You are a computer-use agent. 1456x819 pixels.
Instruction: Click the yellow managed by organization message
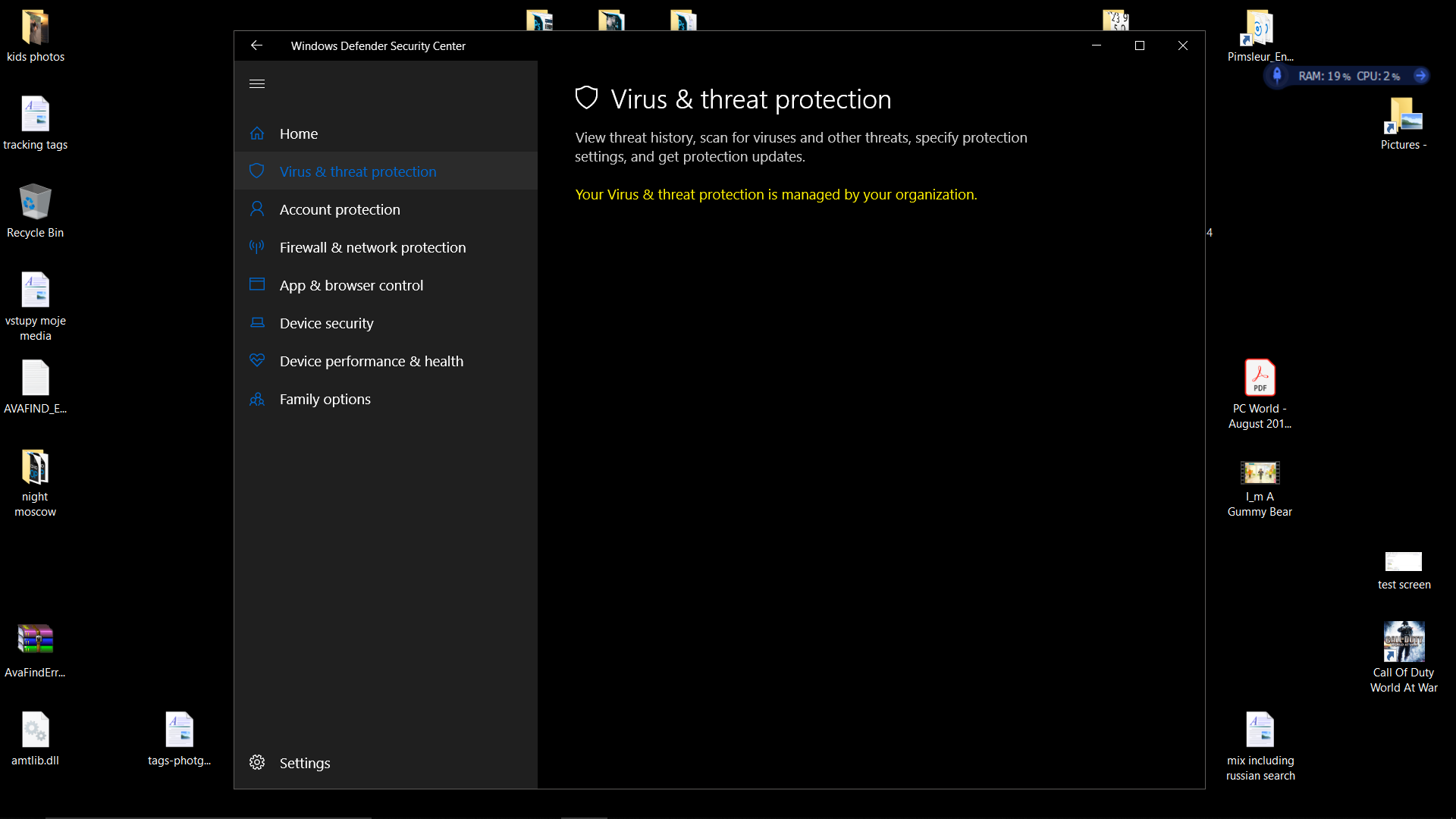tap(776, 195)
